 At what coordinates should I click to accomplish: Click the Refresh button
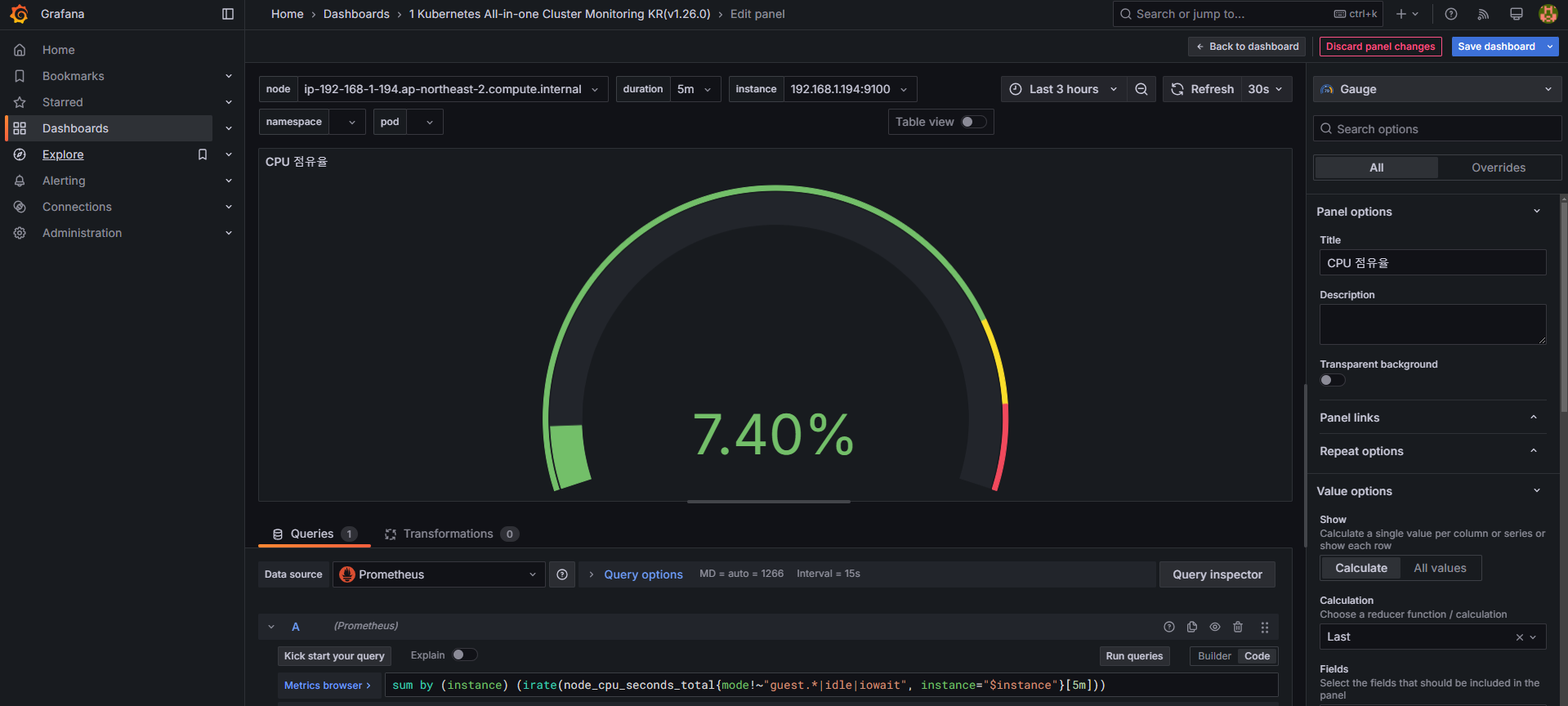click(x=1202, y=89)
